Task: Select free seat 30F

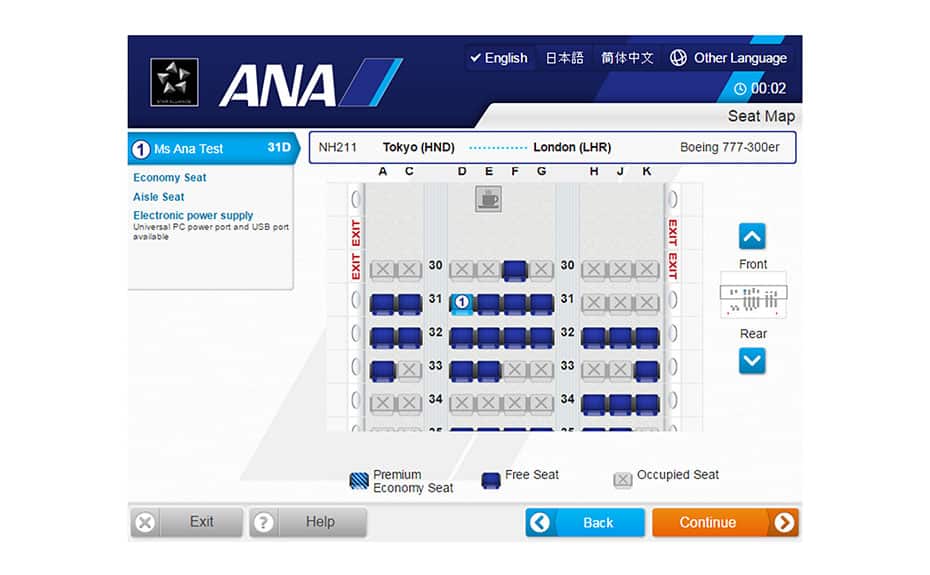Action: click(x=514, y=269)
